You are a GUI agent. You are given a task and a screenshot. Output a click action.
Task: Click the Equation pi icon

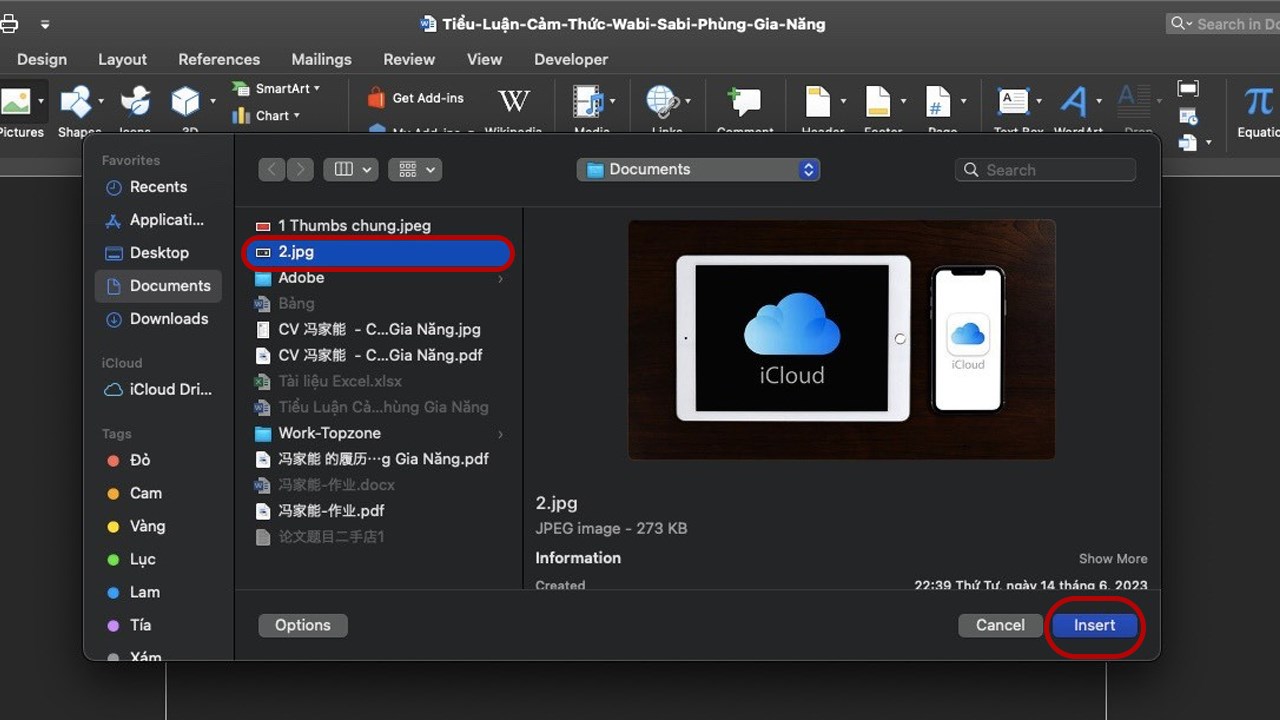[1258, 101]
